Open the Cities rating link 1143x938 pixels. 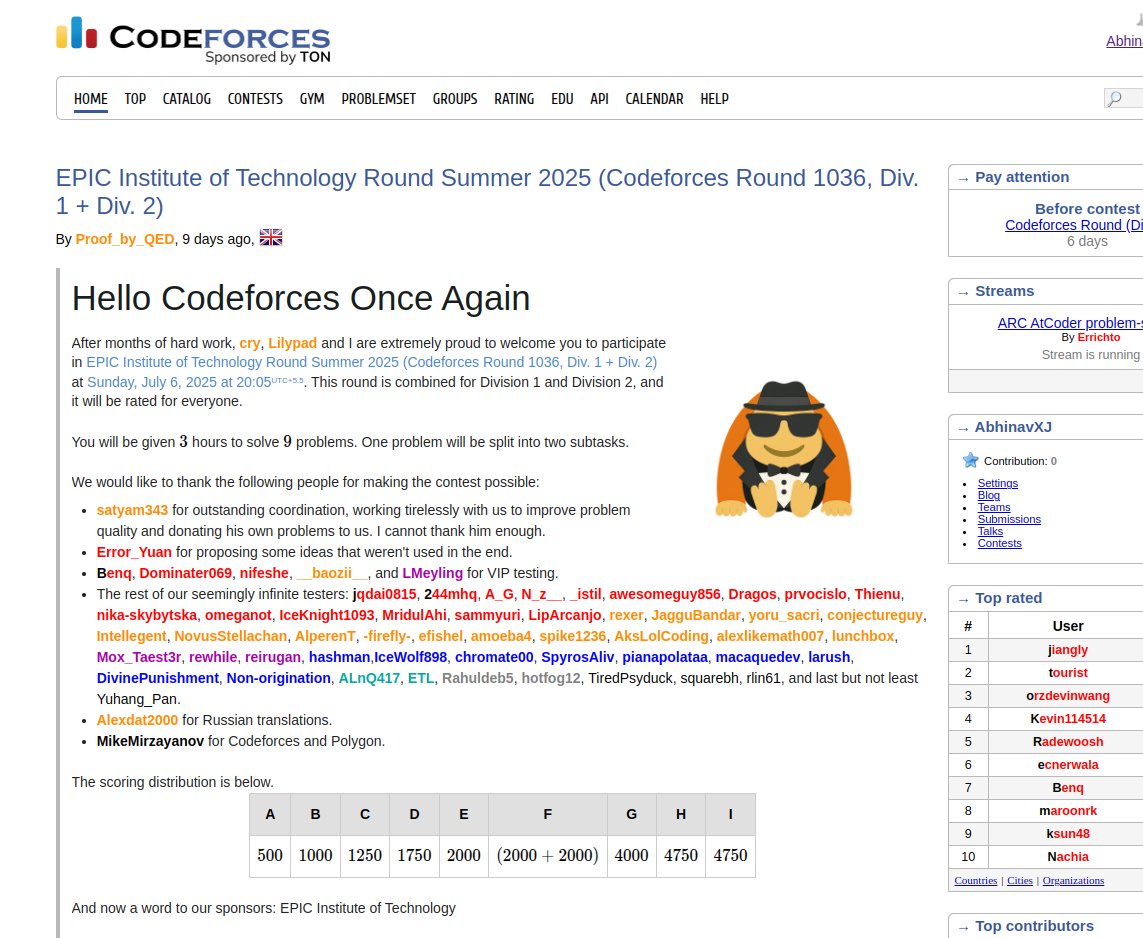1020,880
